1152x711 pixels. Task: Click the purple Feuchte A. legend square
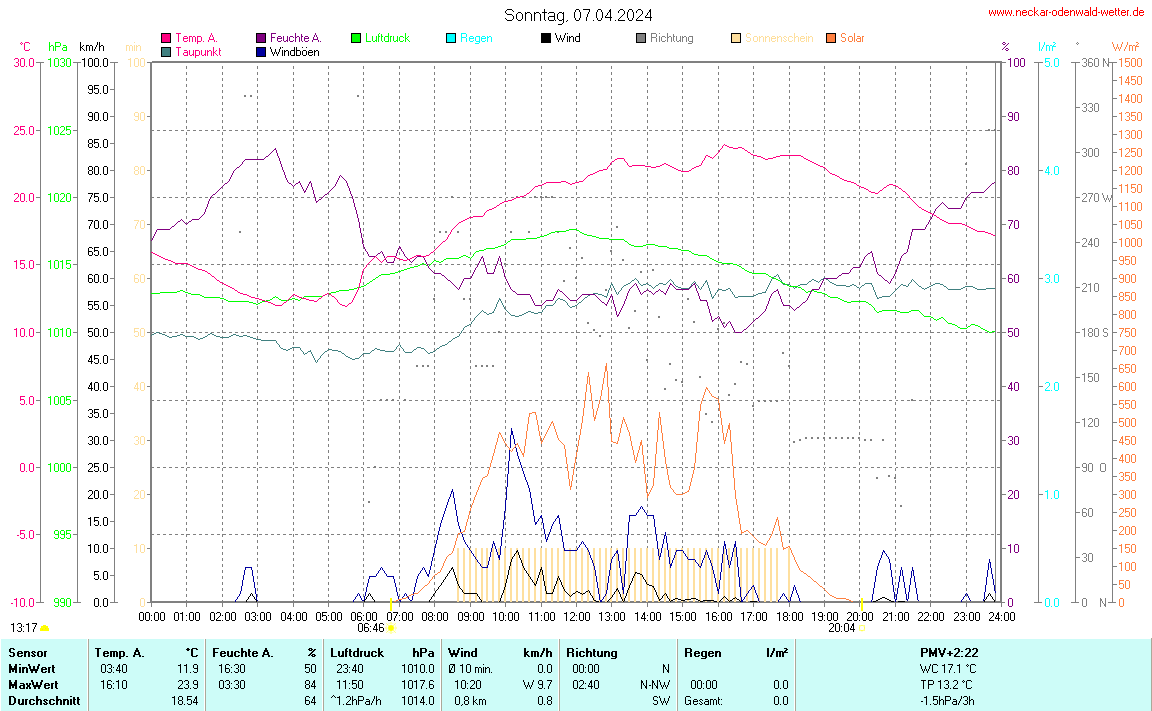262,38
